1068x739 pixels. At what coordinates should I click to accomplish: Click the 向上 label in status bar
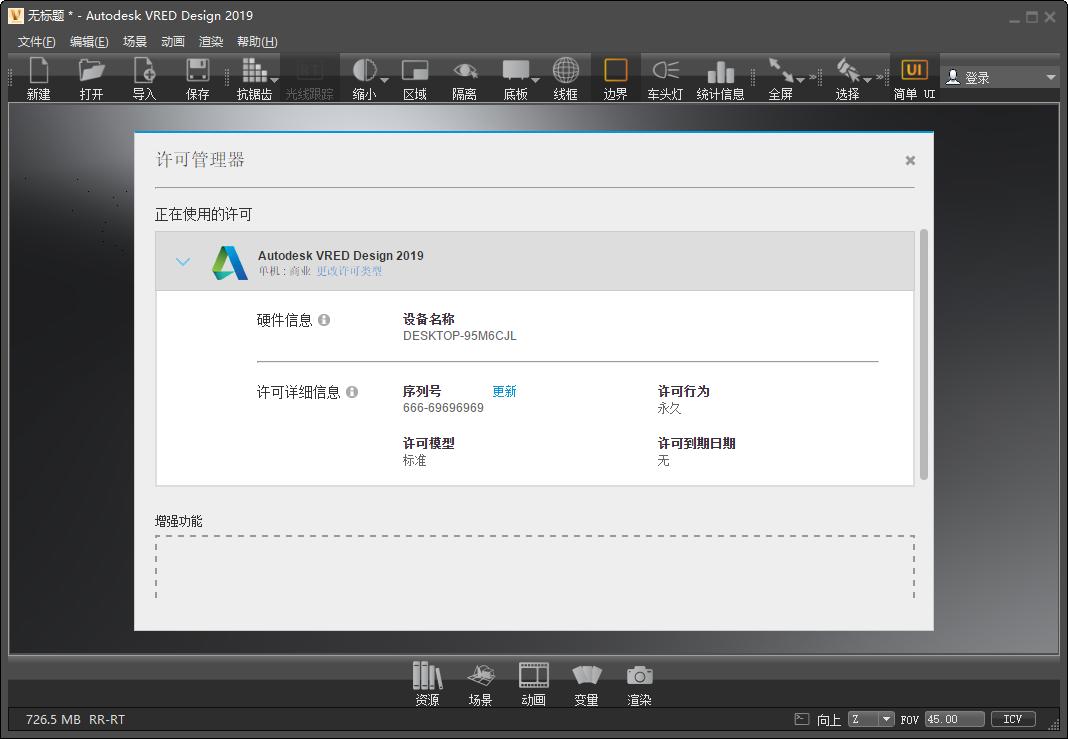coord(829,720)
